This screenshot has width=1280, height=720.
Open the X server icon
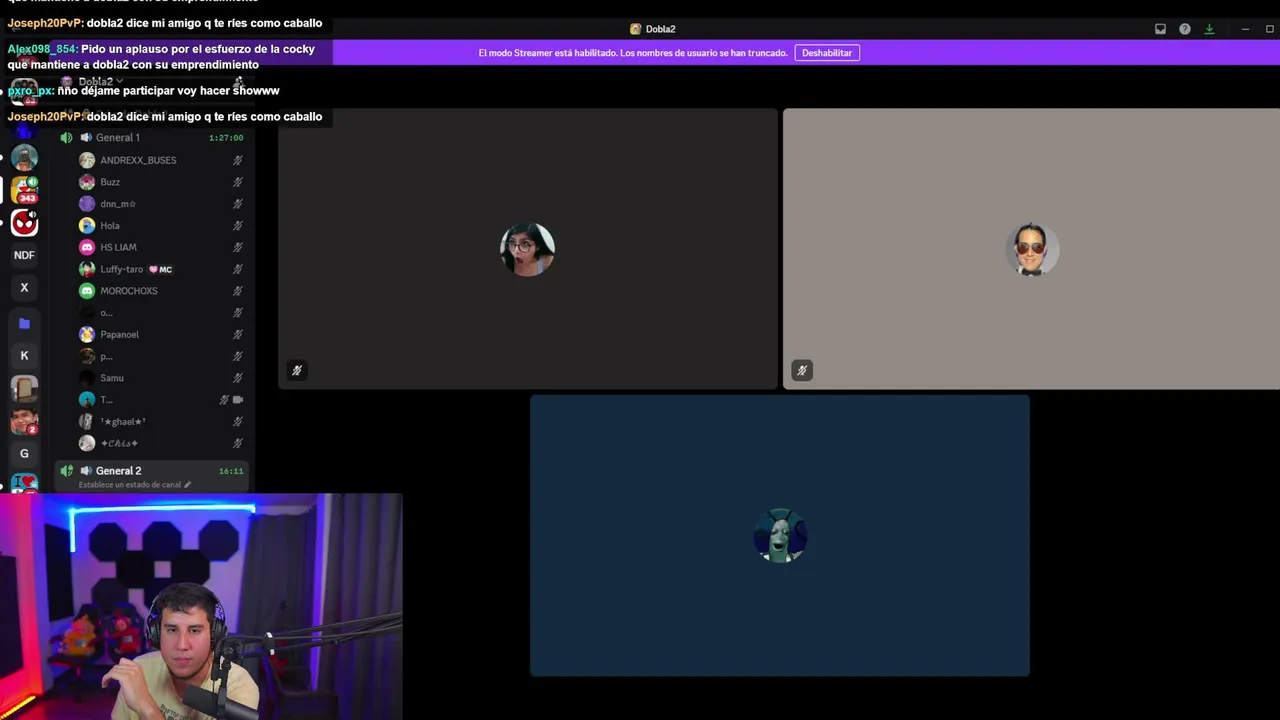pyautogui.click(x=24, y=288)
